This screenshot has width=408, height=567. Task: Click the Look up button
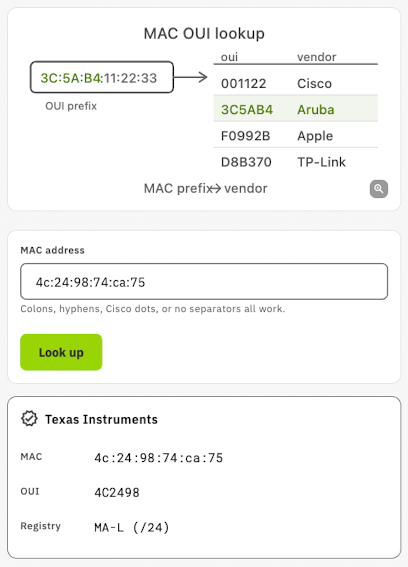coord(61,352)
